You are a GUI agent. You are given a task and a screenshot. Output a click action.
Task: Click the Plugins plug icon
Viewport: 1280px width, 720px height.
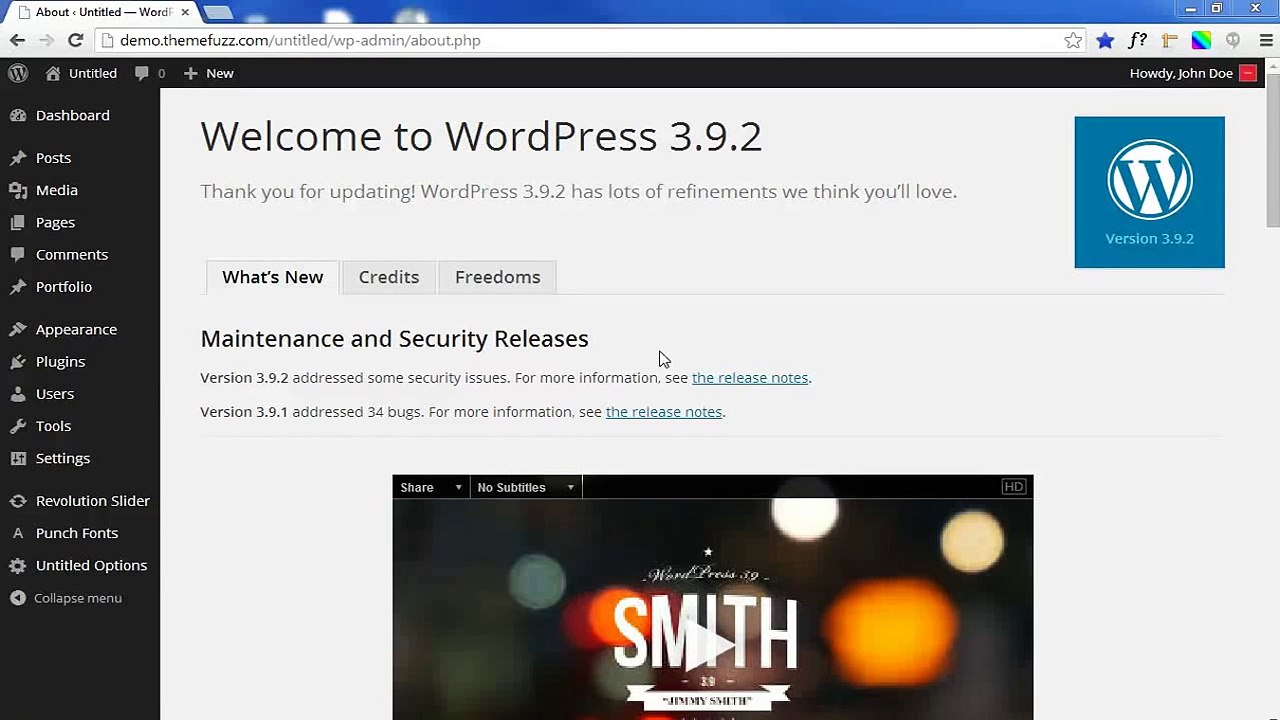pos(18,362)
